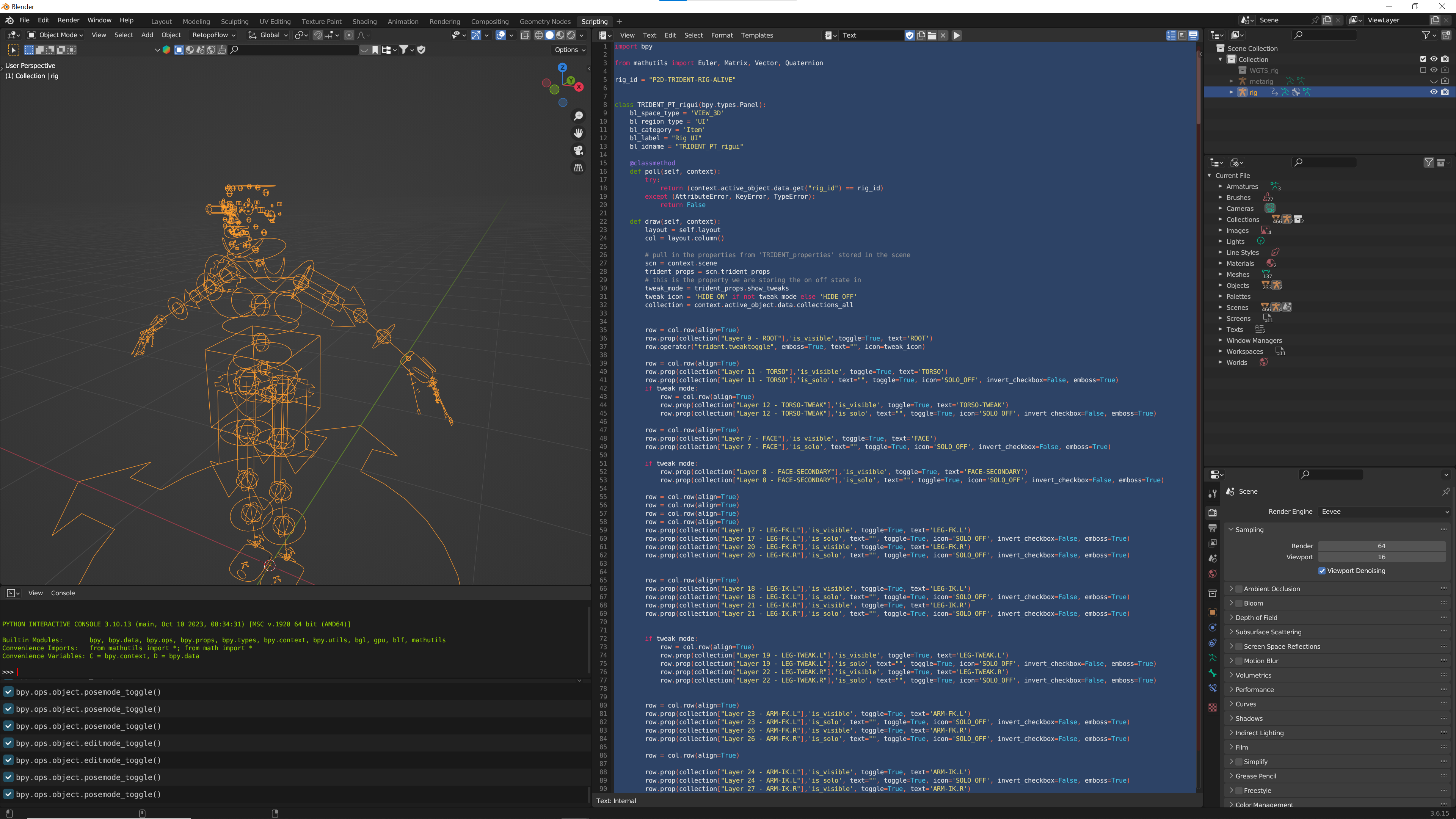Image resolution: width=1456 pixels, height=819 pixels.
Task: Toggle the camera view gizmo icon
Action: pos(578,151)
